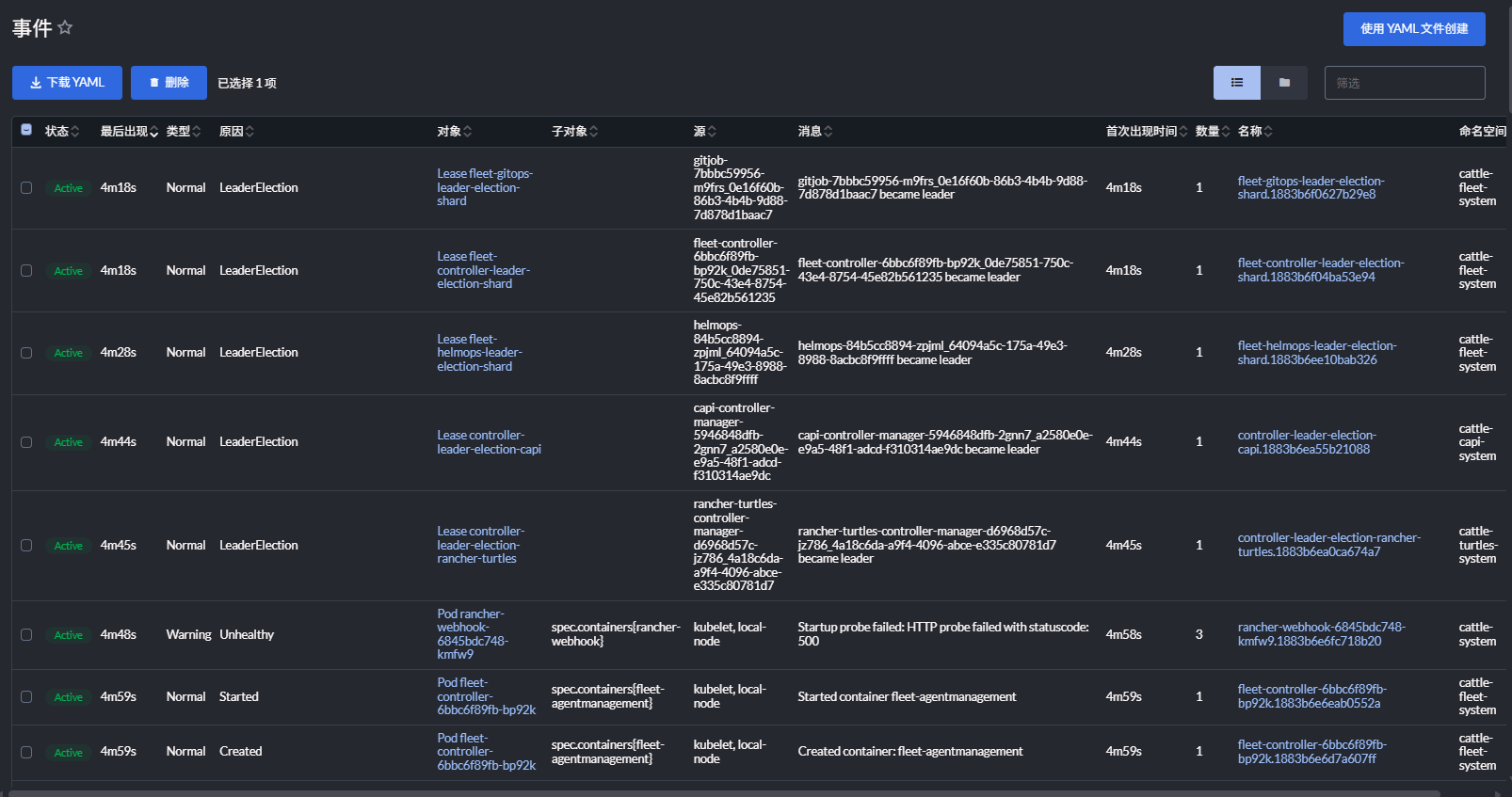Switch to the list view icon

[1236, 83]
